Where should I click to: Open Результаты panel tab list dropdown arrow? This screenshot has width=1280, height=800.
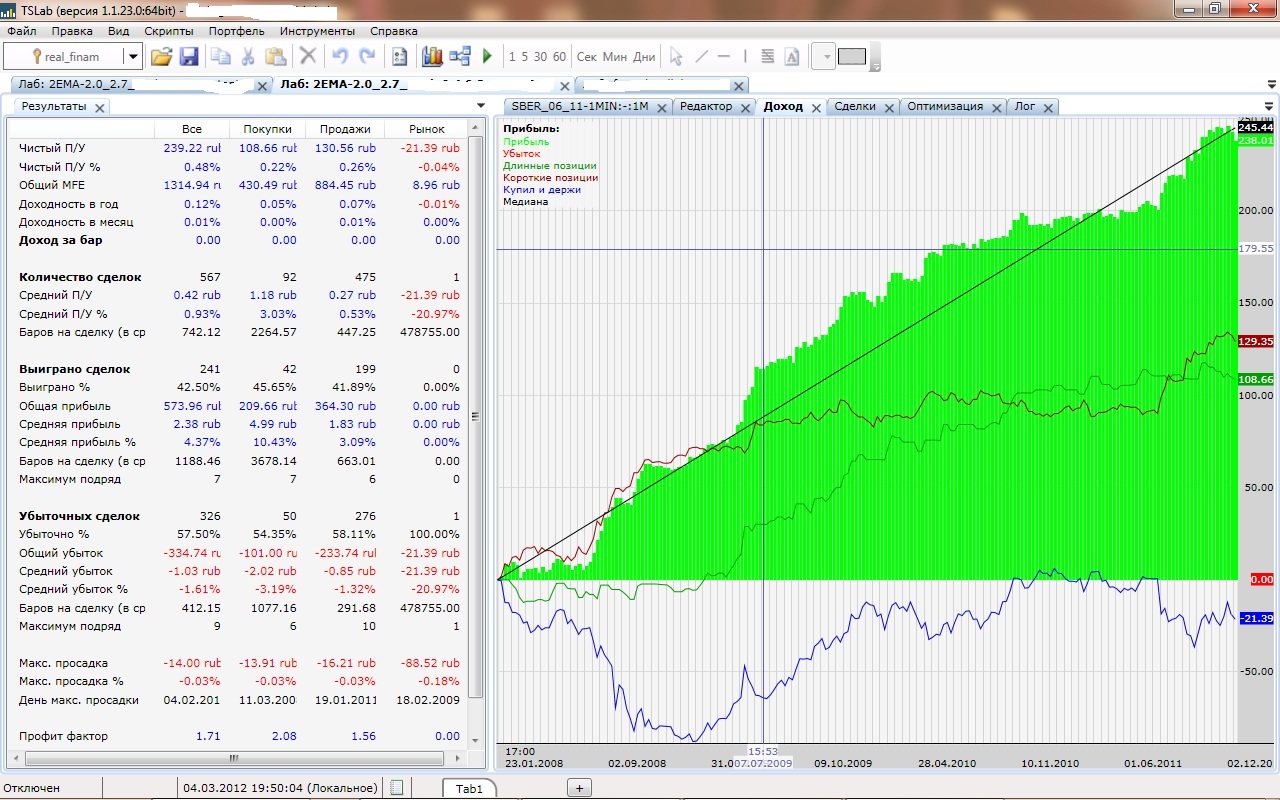(481, 106)
